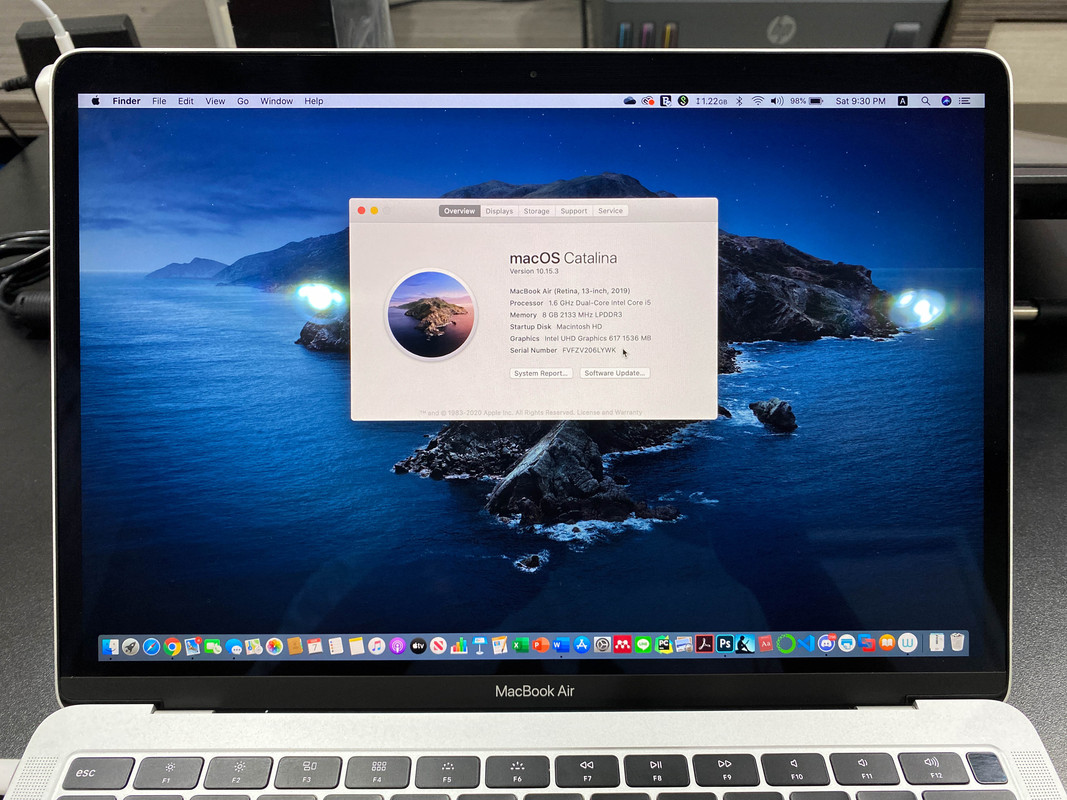Open Apple menu logo
The image size is (1067, 800).
pos(96,101)
